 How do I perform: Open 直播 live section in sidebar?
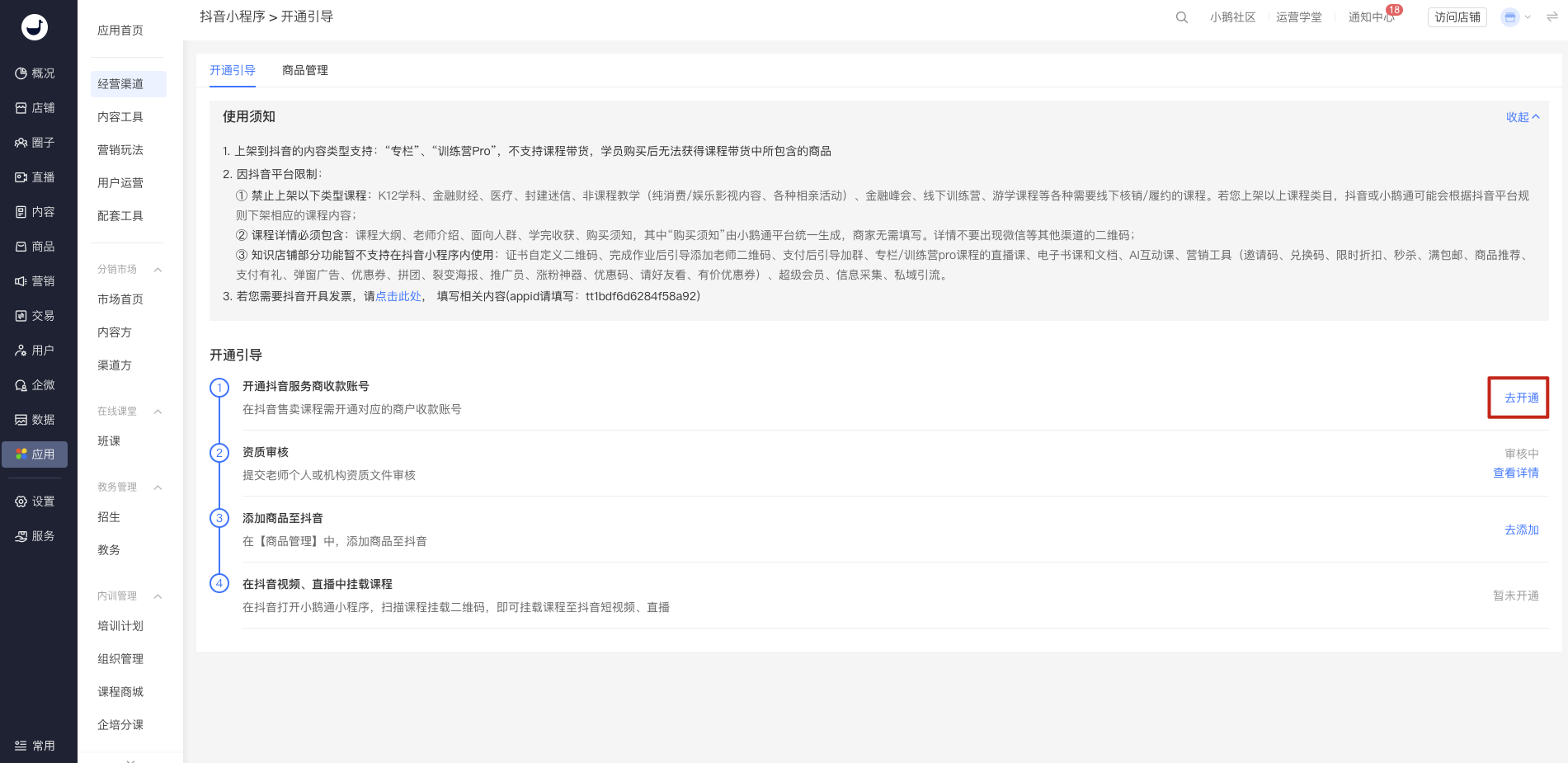35,177
